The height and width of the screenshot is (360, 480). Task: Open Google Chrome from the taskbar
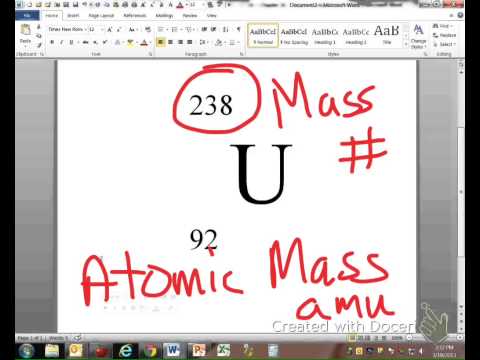(150, 351)
